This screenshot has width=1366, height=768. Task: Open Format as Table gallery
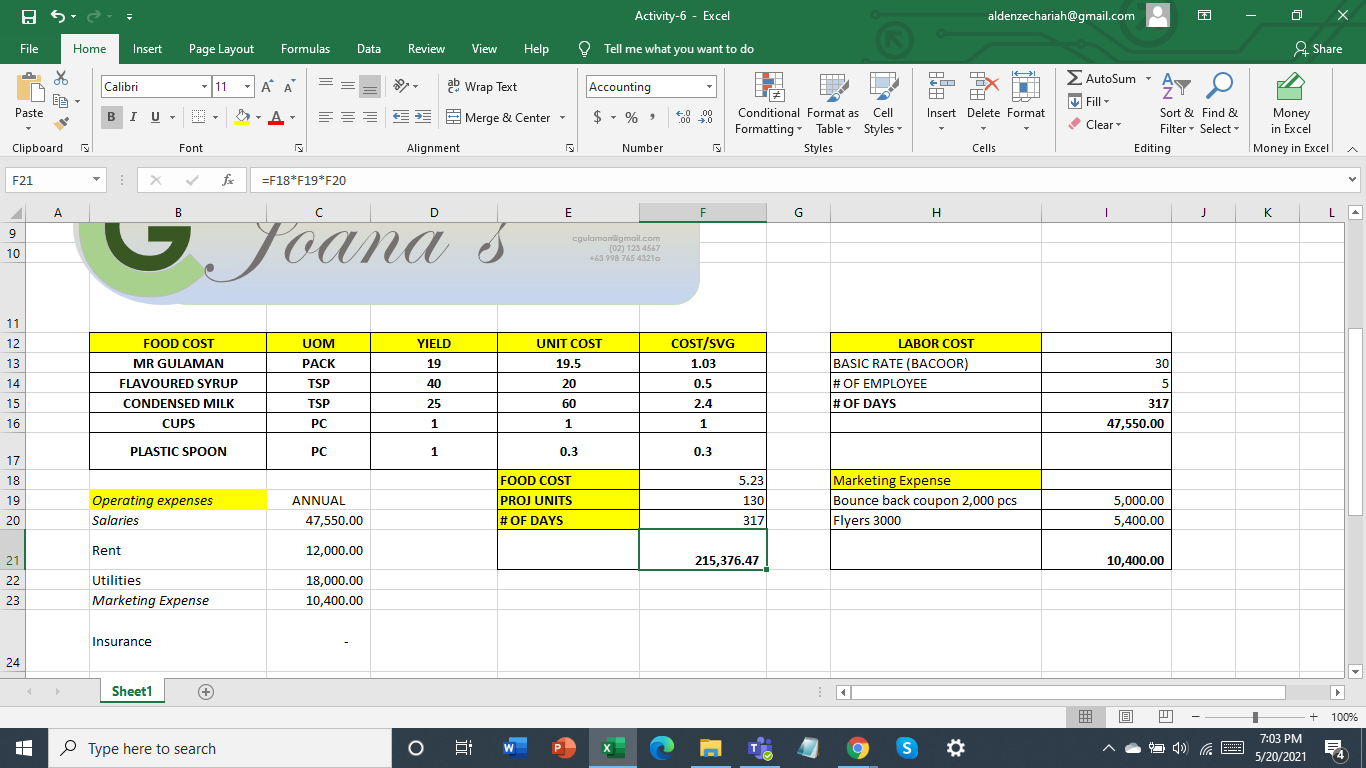point(833,104)
